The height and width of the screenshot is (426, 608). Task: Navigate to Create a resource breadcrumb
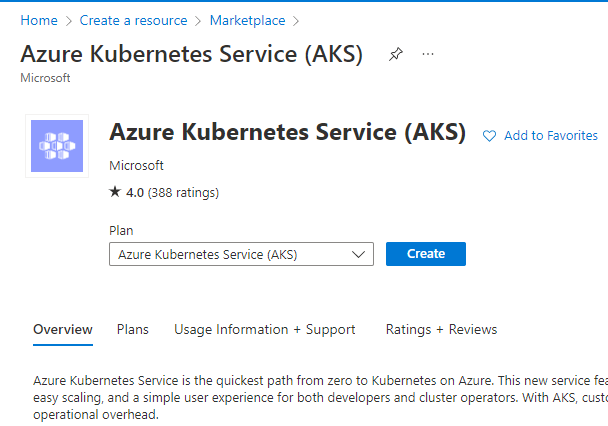point(133,20)
